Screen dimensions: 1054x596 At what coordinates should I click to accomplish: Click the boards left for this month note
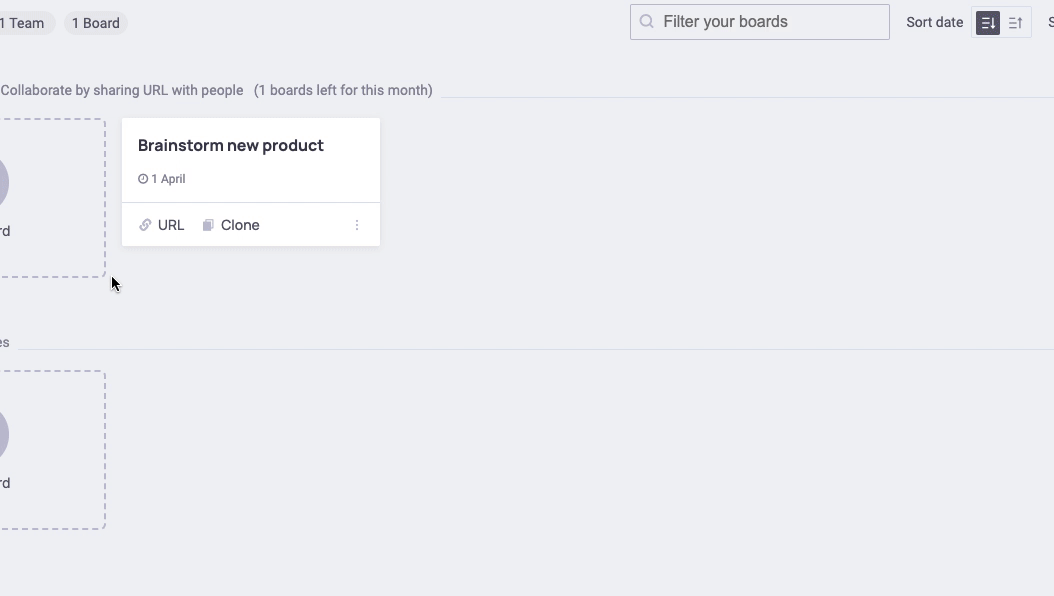point(343,90)
